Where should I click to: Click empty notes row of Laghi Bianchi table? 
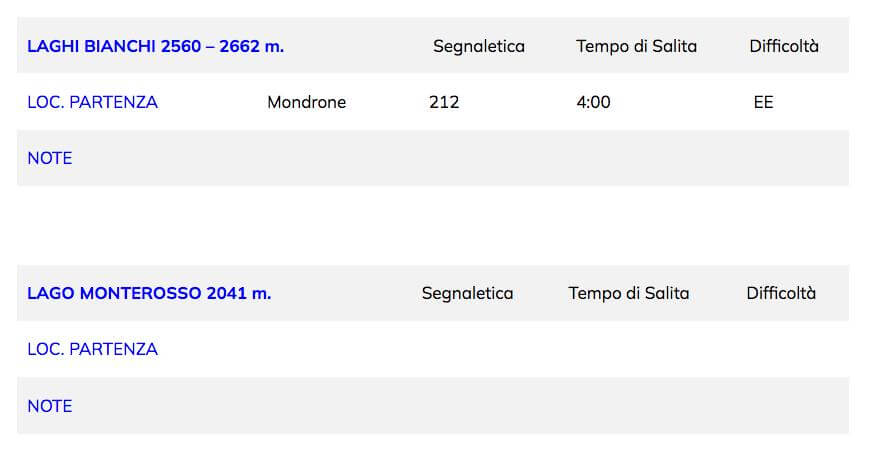point(433,158)
